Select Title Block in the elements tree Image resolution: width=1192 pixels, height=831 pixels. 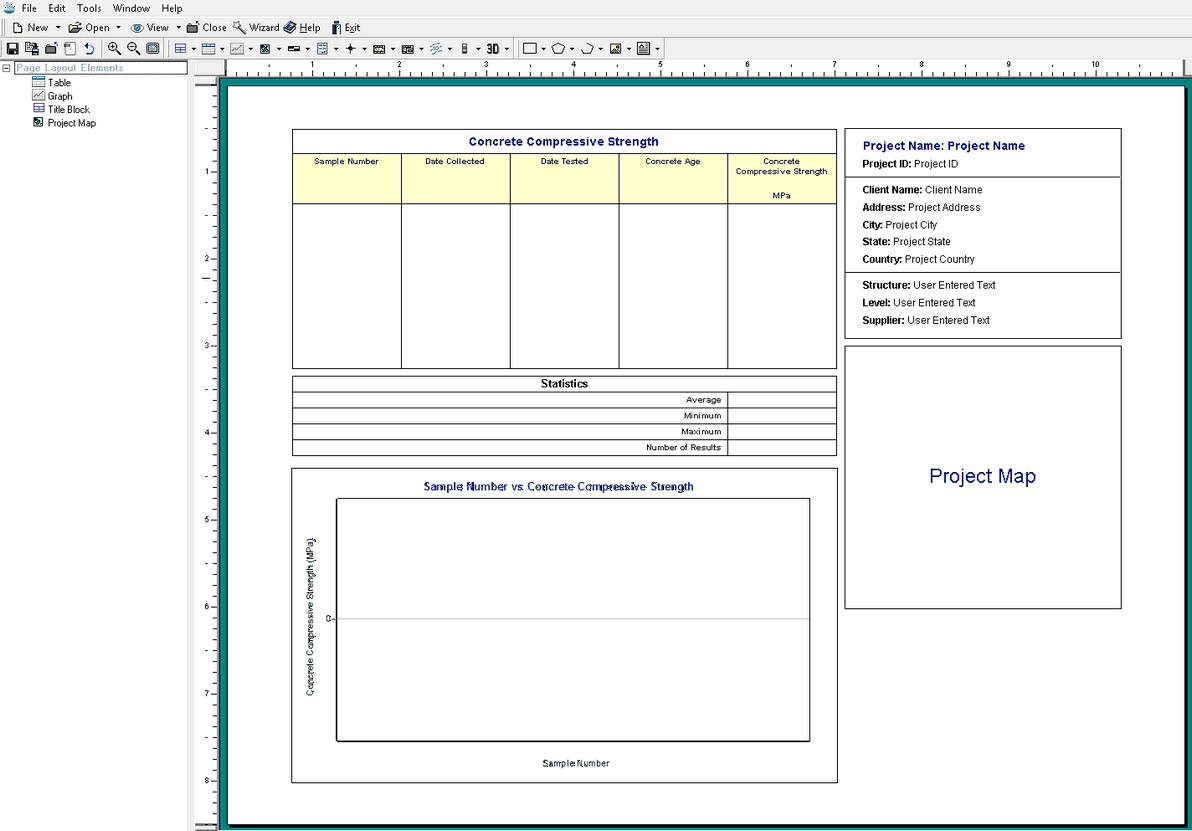click(x=68, y=110)
